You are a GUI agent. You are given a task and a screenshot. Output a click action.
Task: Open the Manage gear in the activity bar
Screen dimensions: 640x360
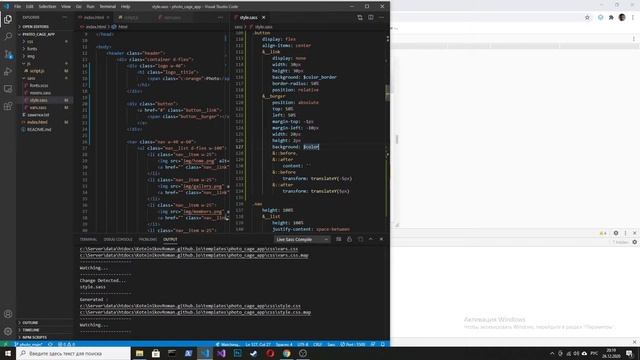pos(8,331)
